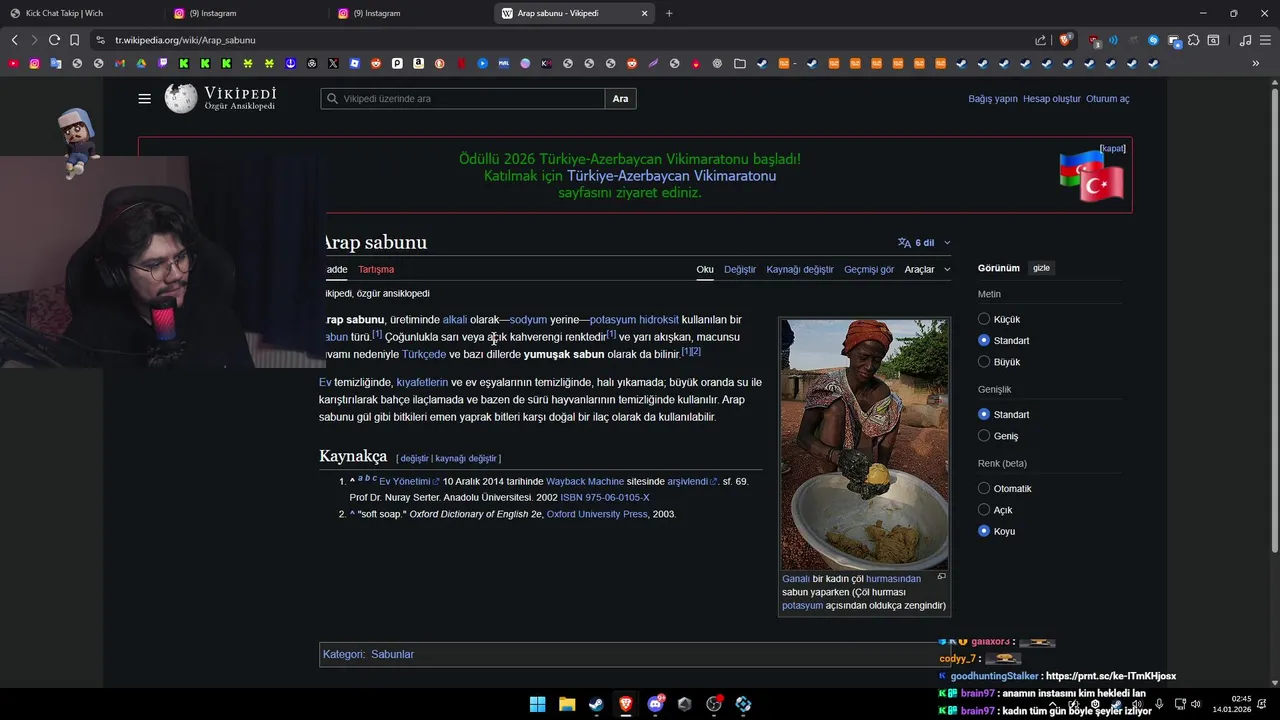
Task: Click the Vikipedi globe logo
Action: pos(181,98)
